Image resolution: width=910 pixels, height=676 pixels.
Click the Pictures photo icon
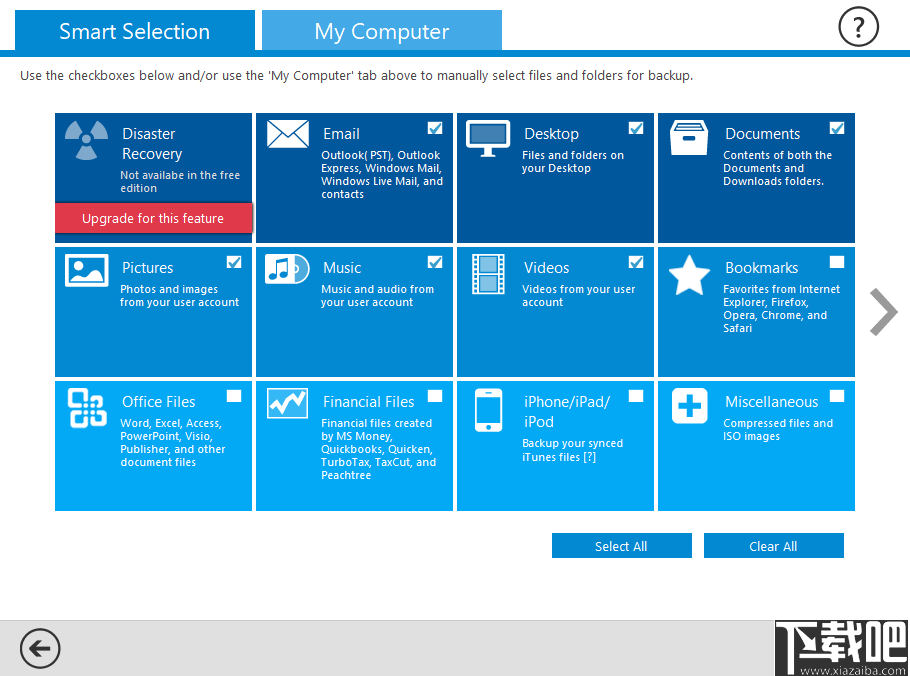tap(86, 270)
